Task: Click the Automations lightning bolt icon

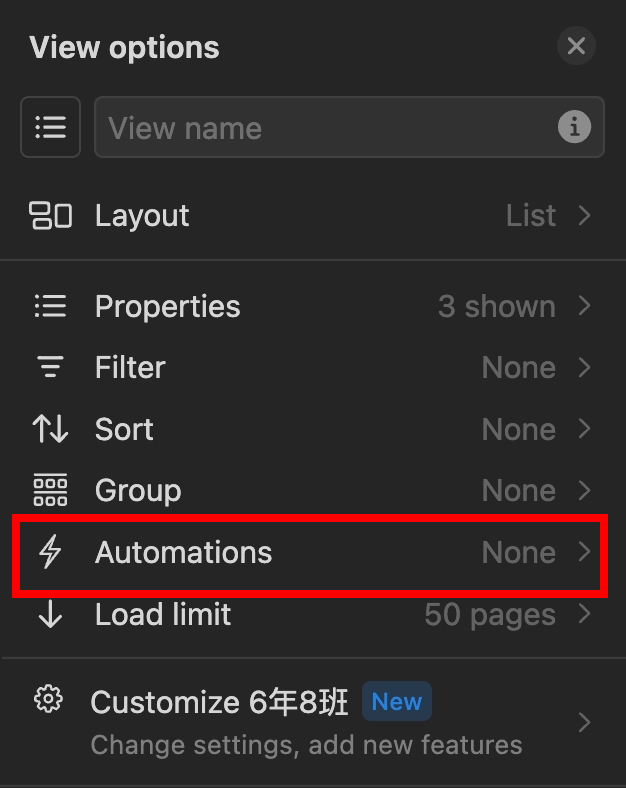Action: [50, 552]
